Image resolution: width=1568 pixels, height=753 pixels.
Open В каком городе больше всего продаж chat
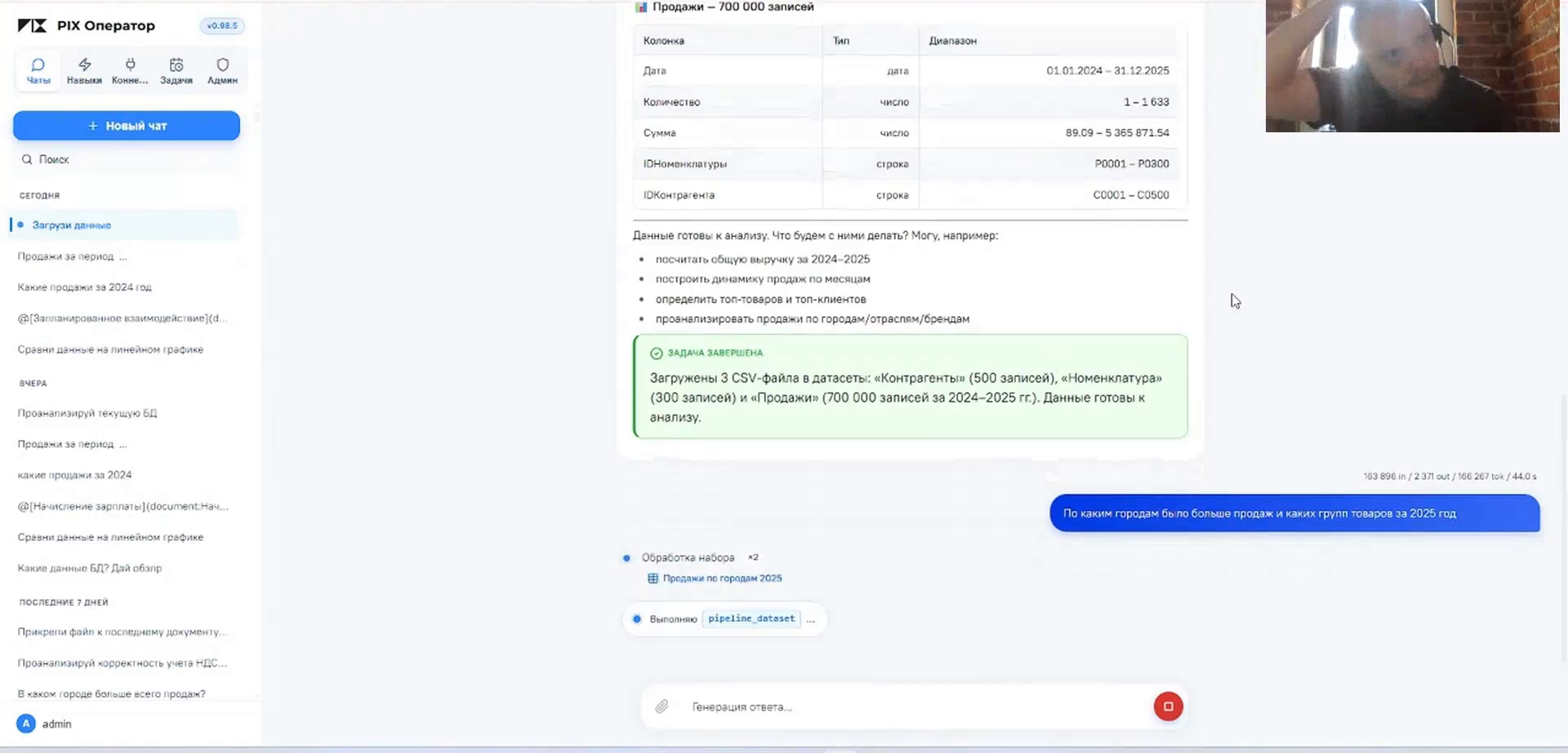coord(112,693)
